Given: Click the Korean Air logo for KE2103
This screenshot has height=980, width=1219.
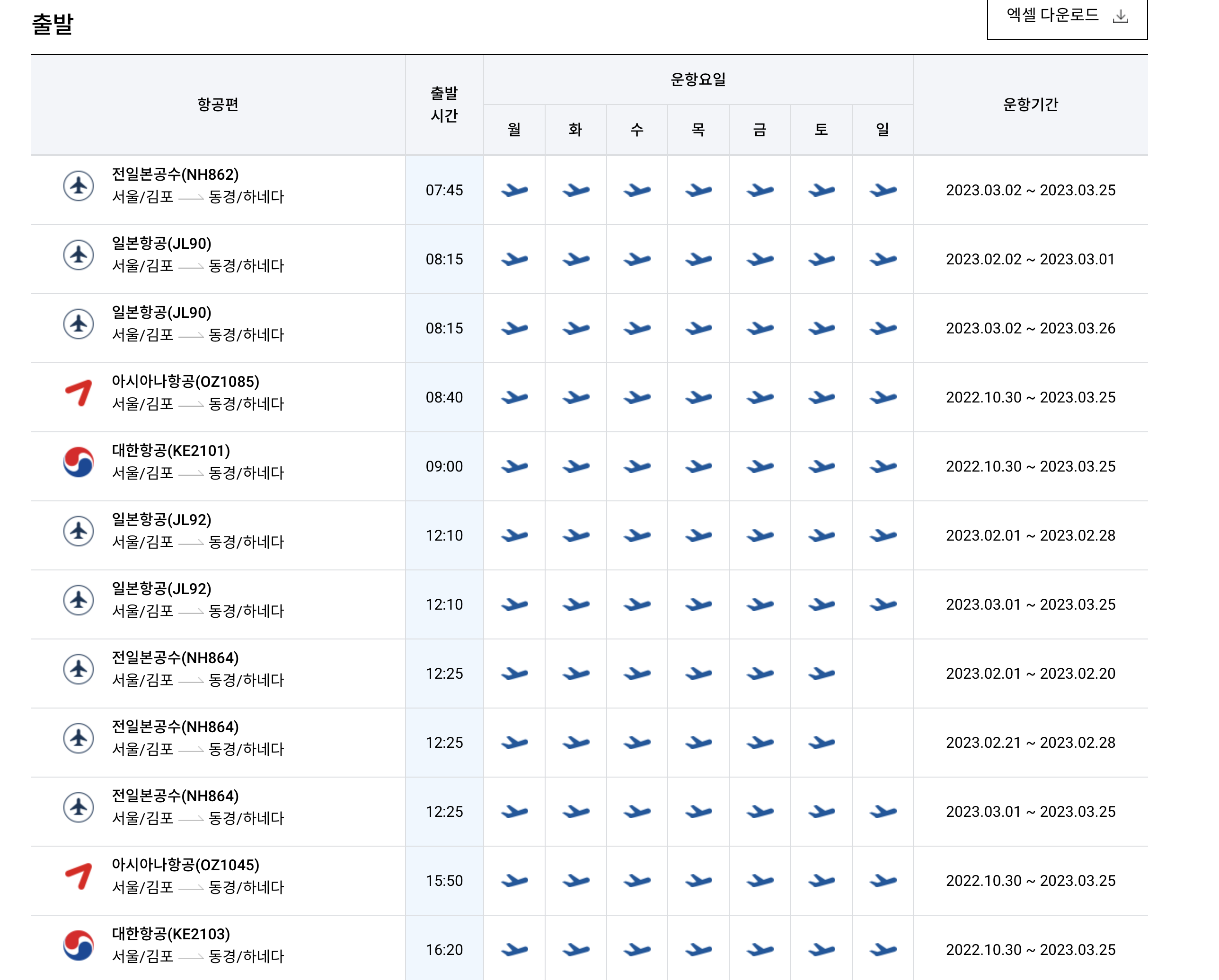Looking at the screenshot, I should point(78,945).
